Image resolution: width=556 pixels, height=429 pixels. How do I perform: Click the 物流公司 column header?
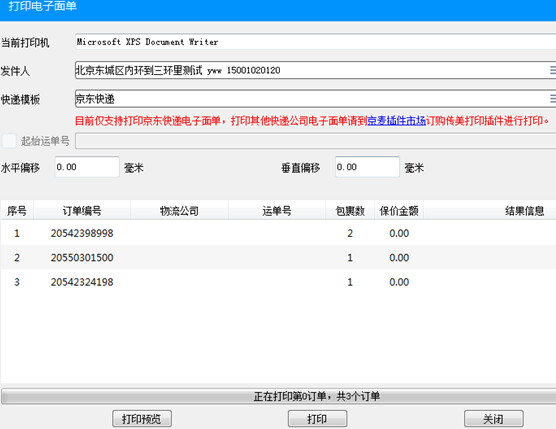[x=179, y=211]
